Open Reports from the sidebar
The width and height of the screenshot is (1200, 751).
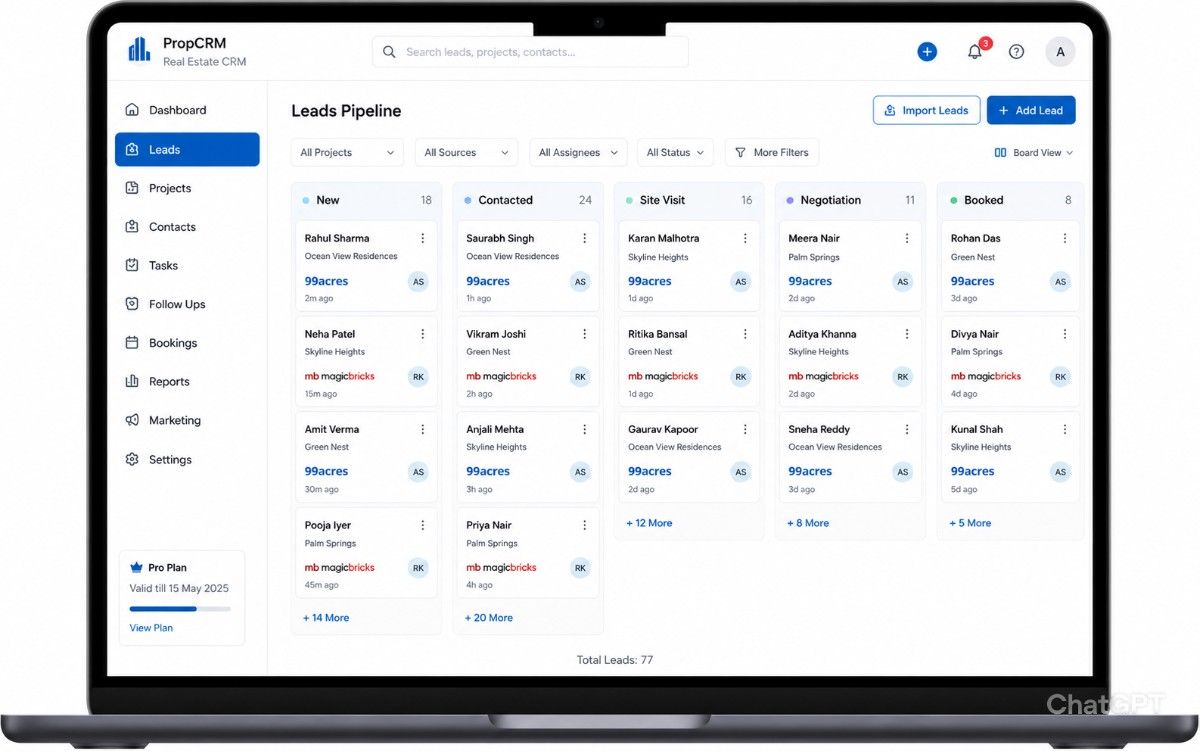coord(187,382)
